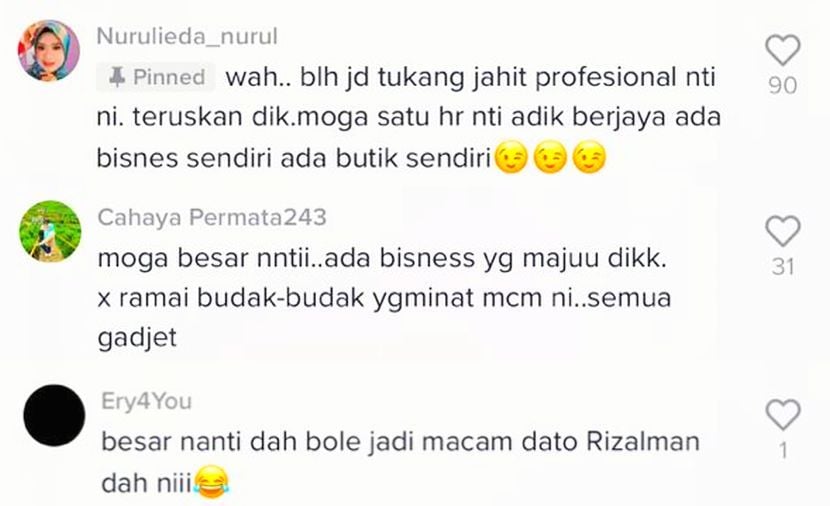
Task: Like Nurulieda_nurul's pinned comment
Action: point(783,50)
